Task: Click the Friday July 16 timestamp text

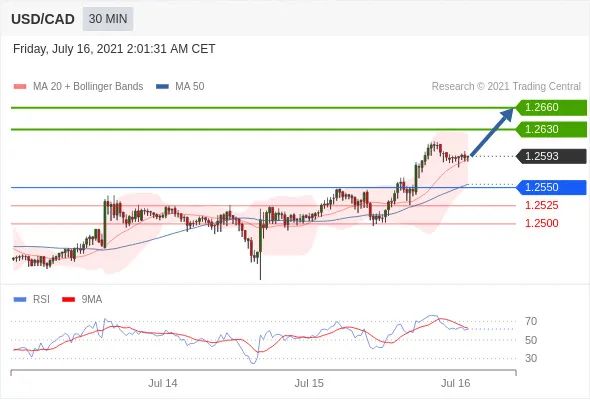Action: pyautogui.click(x=114, y=49)
